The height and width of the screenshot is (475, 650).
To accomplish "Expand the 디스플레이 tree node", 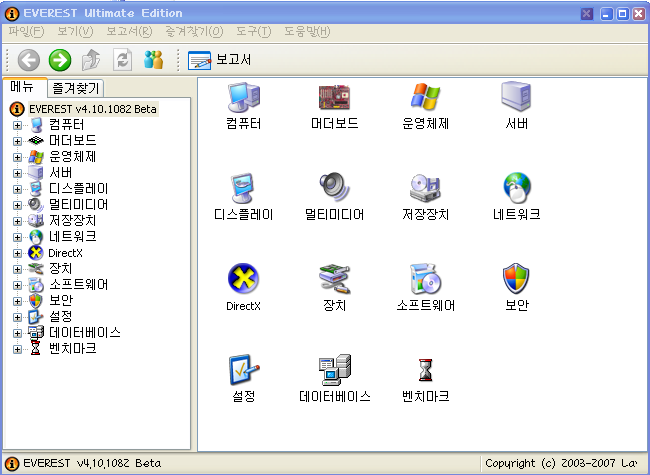I will (x=17, y=189).
